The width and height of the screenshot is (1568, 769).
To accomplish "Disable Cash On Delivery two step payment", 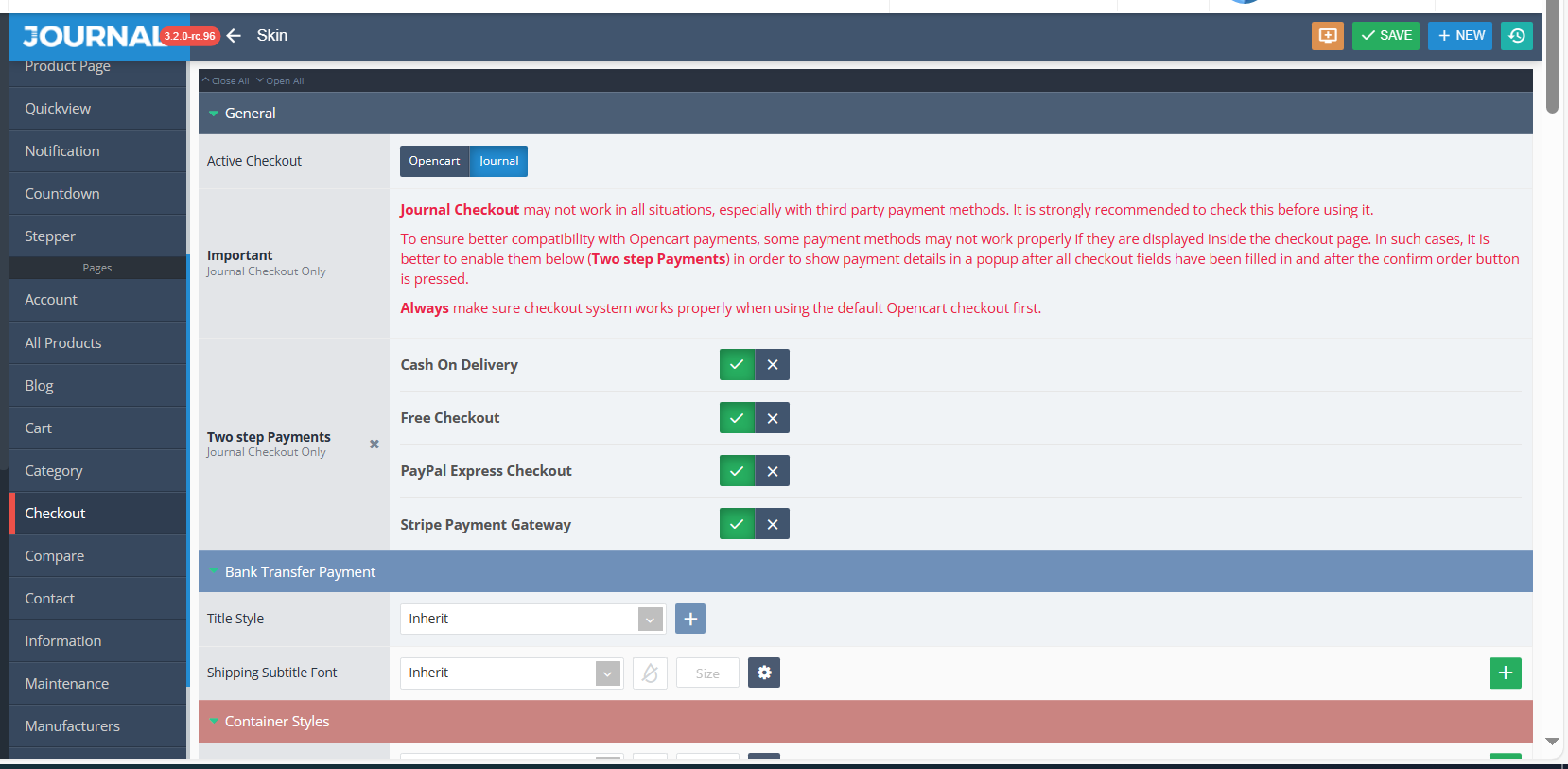I will click(x=773, y=364).
